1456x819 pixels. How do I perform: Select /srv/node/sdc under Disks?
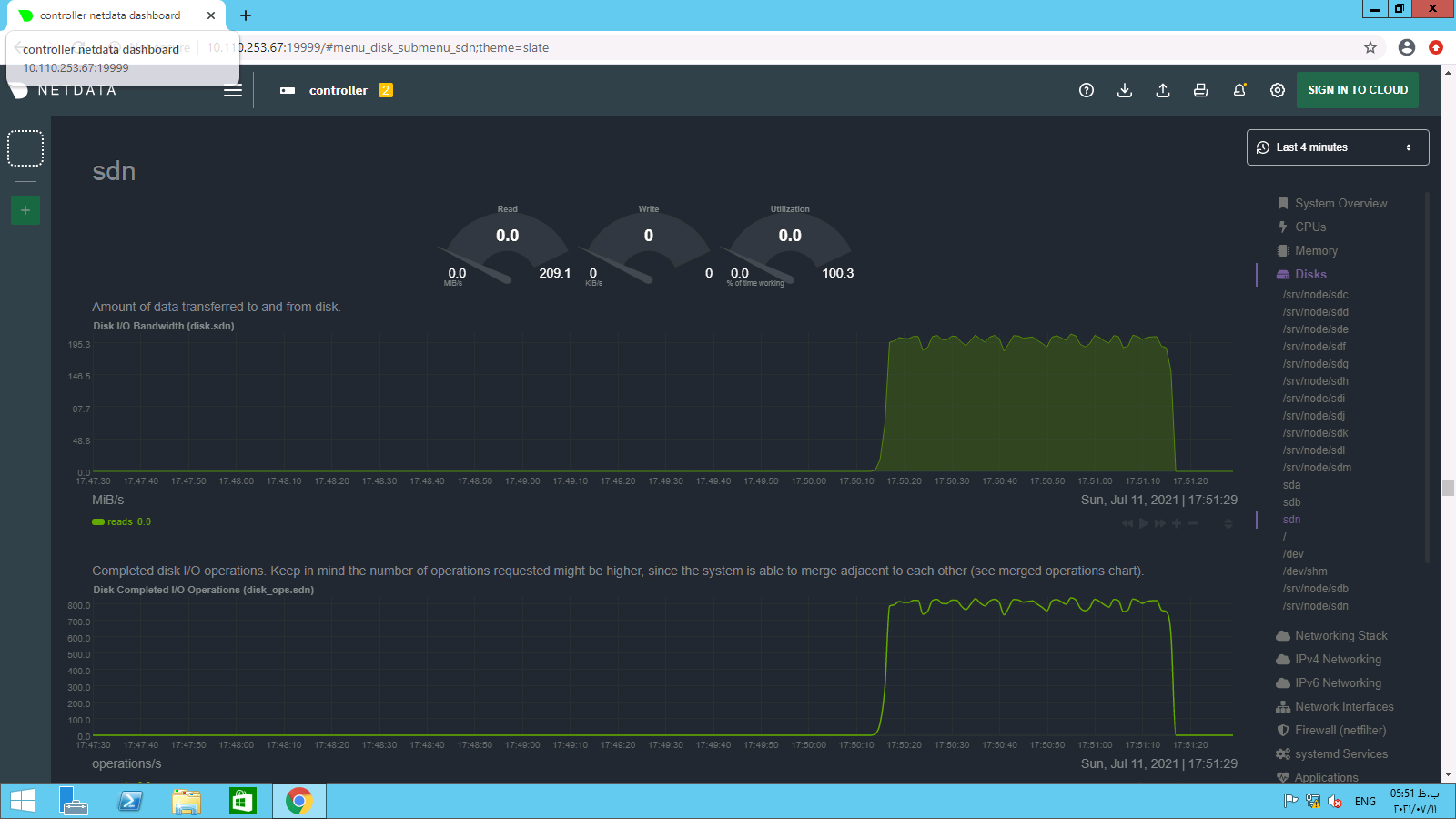[1315, 294]
